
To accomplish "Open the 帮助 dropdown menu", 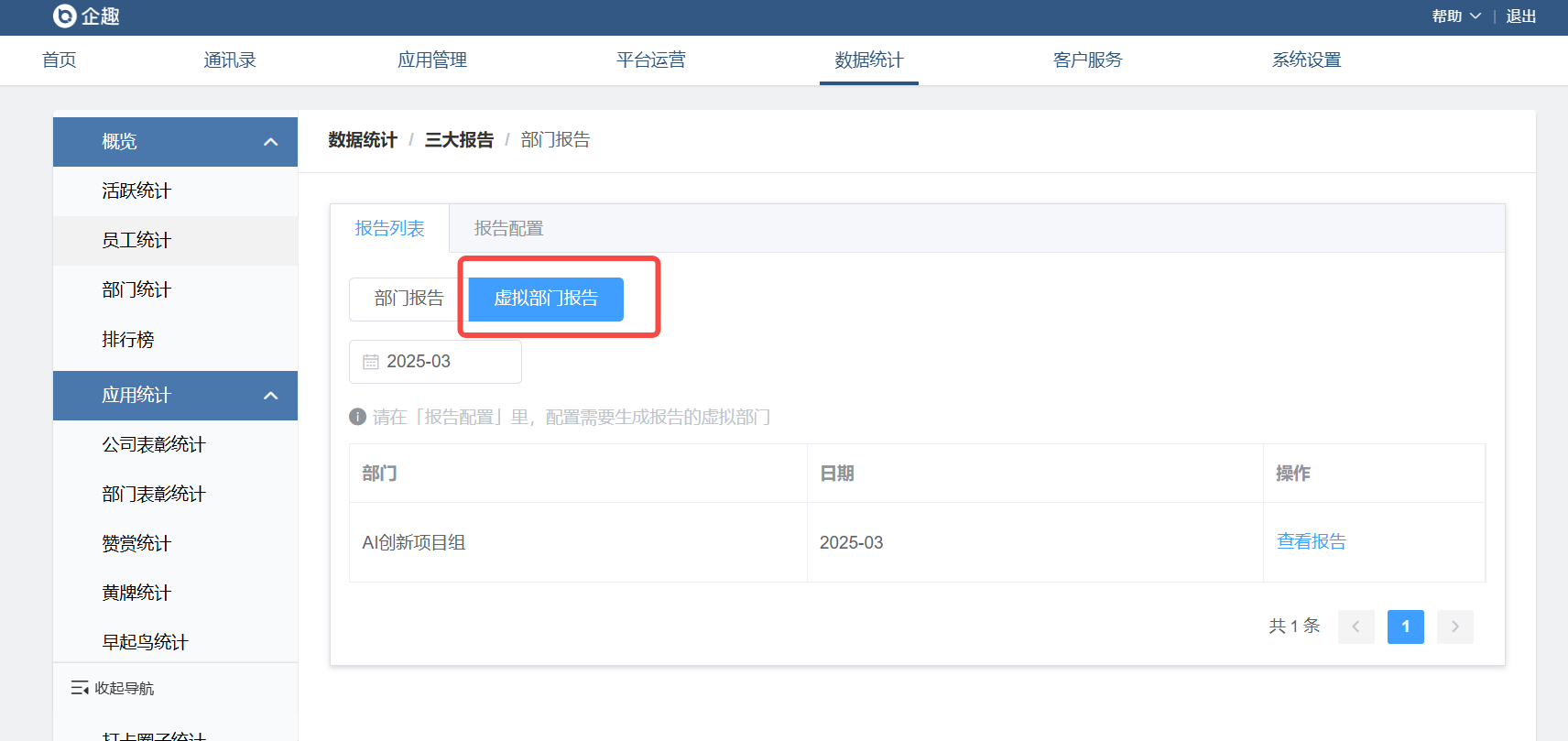I will [x=1455, y=16].
